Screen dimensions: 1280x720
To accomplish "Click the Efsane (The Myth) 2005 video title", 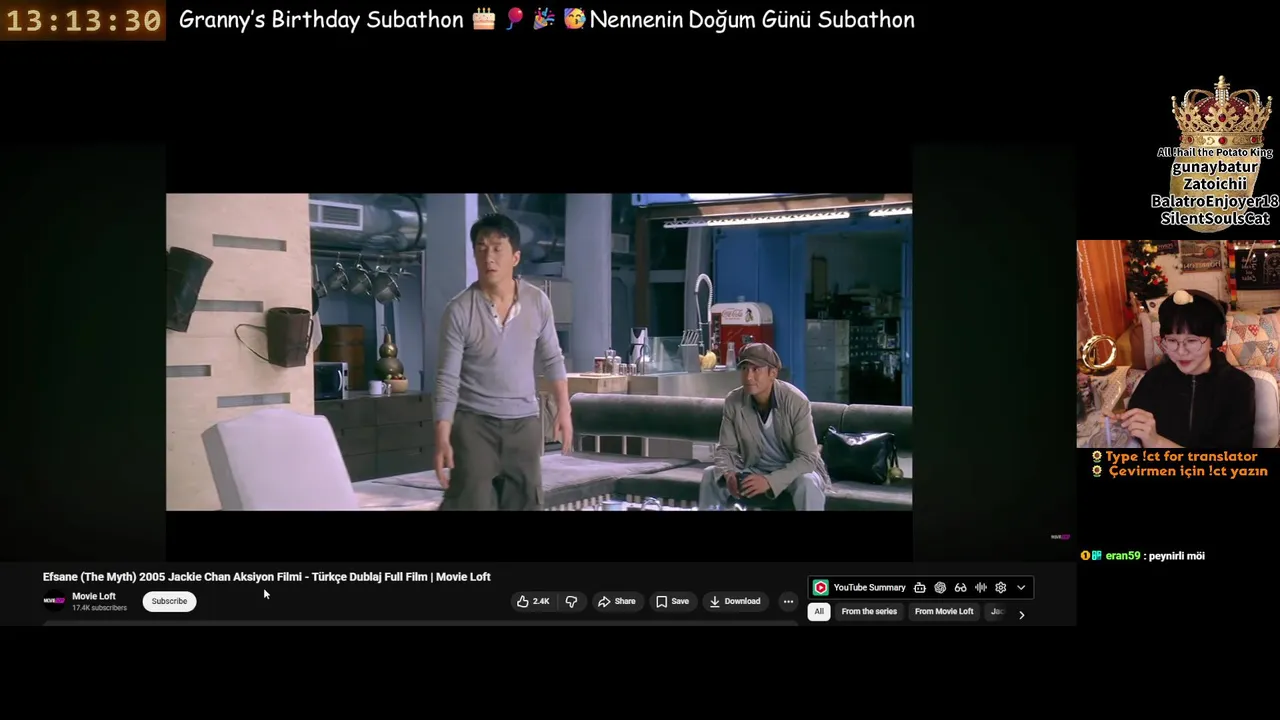I will [x=266, y=577].
